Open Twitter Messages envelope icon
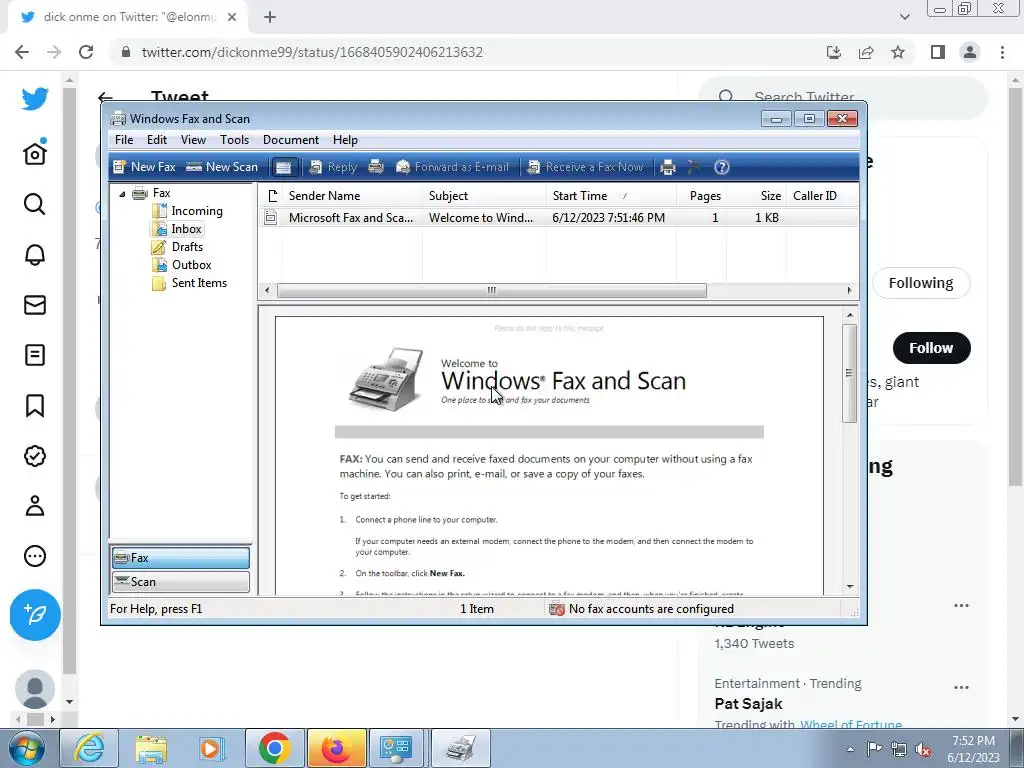This screenshot has height=768, width=1024. click(x=35, y=305)
